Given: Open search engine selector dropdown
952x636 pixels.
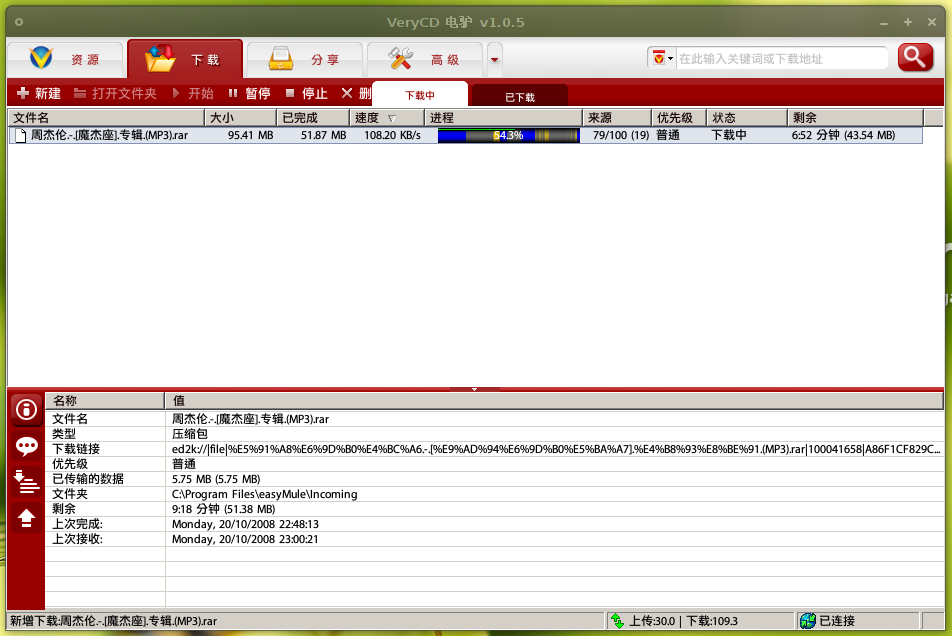Looking at the screenshot, I should coord(662,58).
